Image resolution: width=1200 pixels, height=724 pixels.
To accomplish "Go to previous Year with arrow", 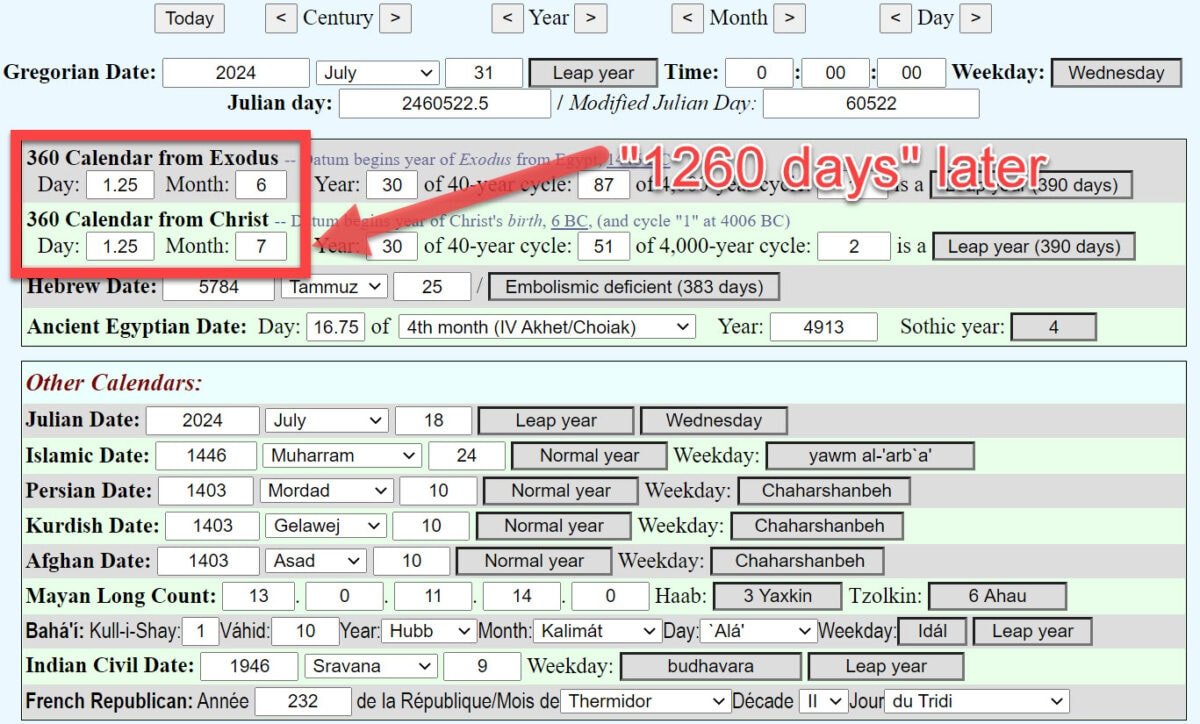I will [508, 18].
